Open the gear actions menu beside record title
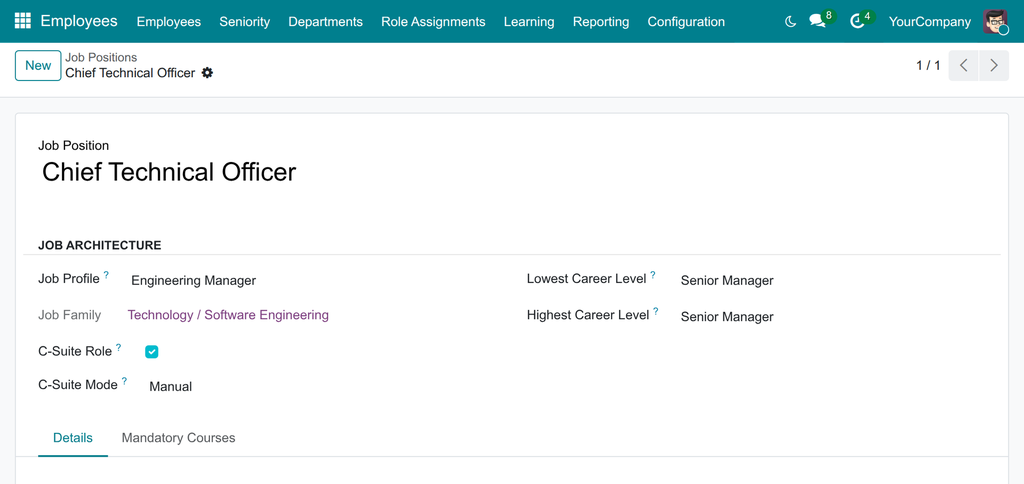Screen dimensions: 1024x484 [207, 73]
